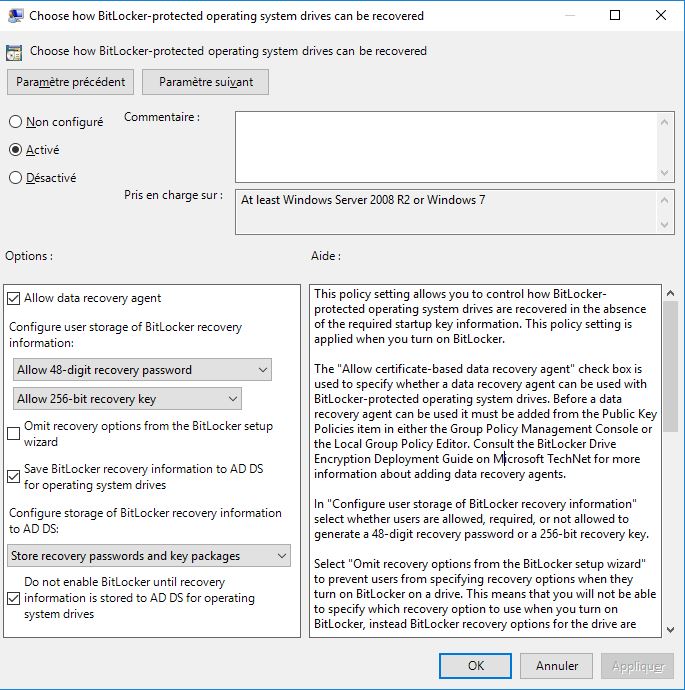Minimize the policy dialog window

[x=570, y=15]
